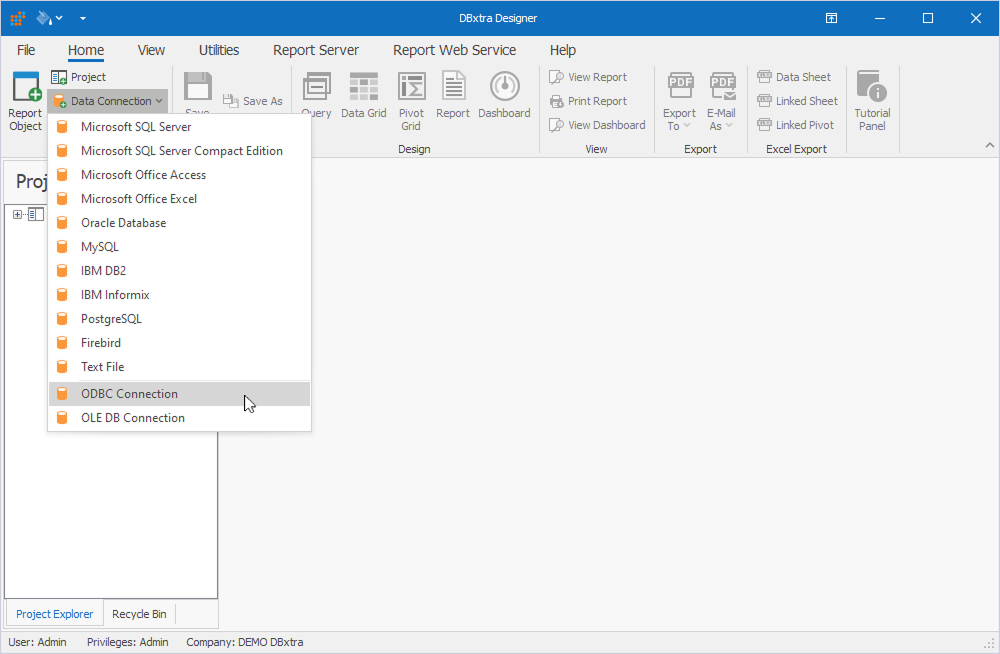Choose MySQL as data connection type
The image size is (1000, 654).
pyautogui.click(x=100, y=246)
